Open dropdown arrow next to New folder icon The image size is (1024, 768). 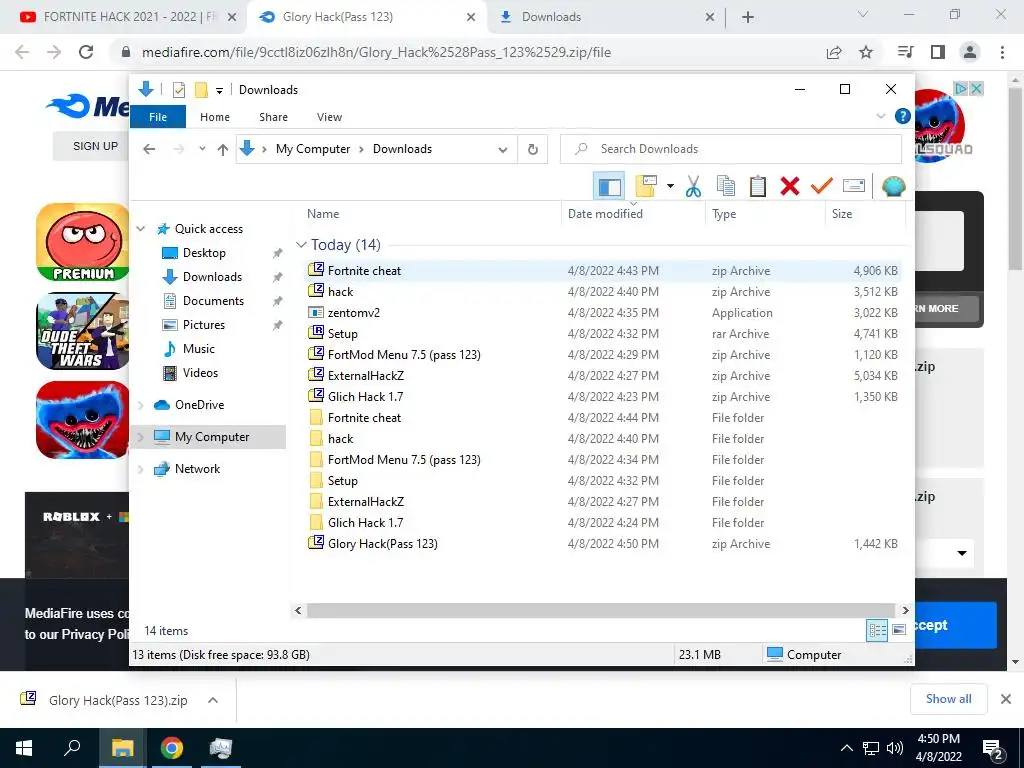coord(670,186)
